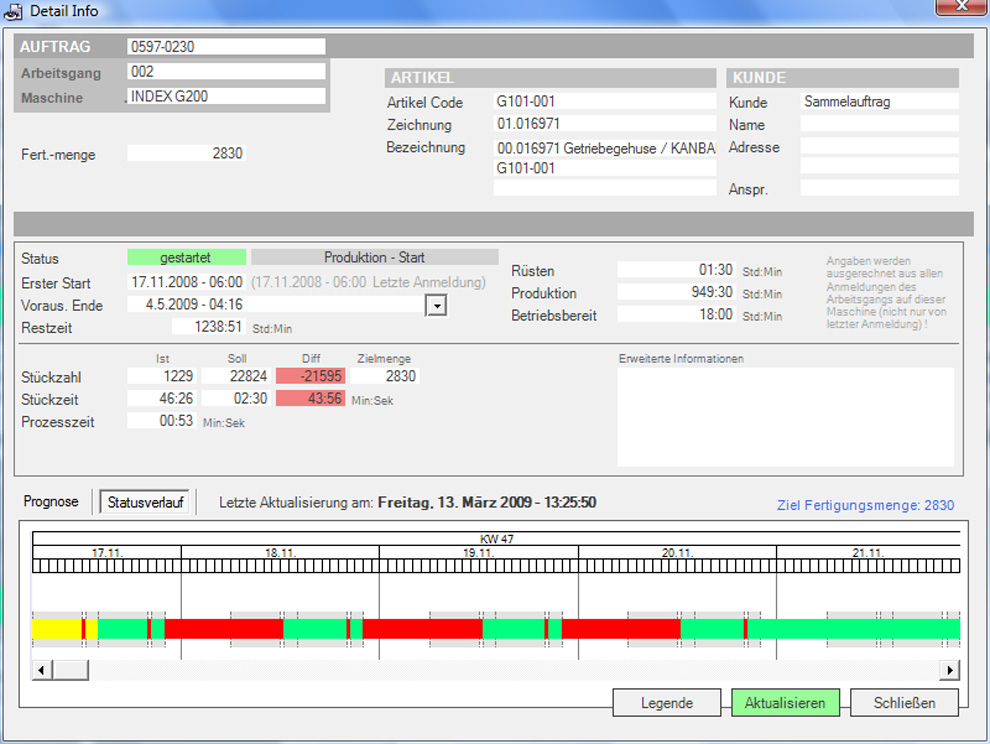Click the Legende button
Viewport: 990px width, 744px height.
667,703
